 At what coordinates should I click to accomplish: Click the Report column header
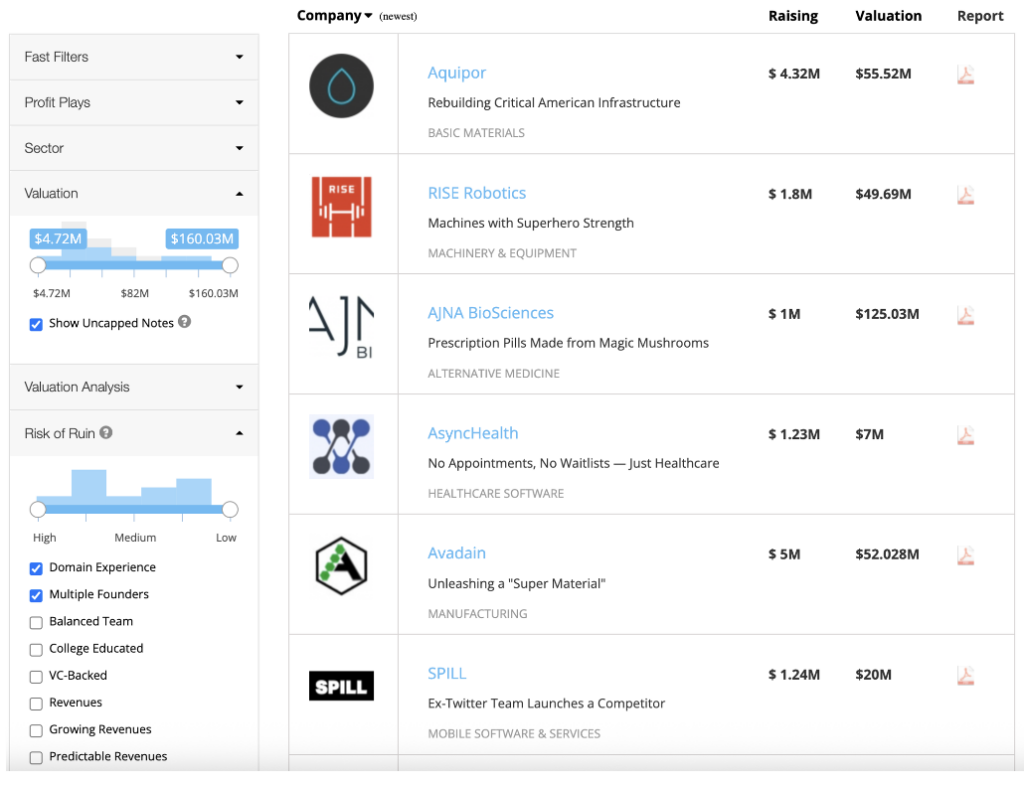click(x=980, y=16)
